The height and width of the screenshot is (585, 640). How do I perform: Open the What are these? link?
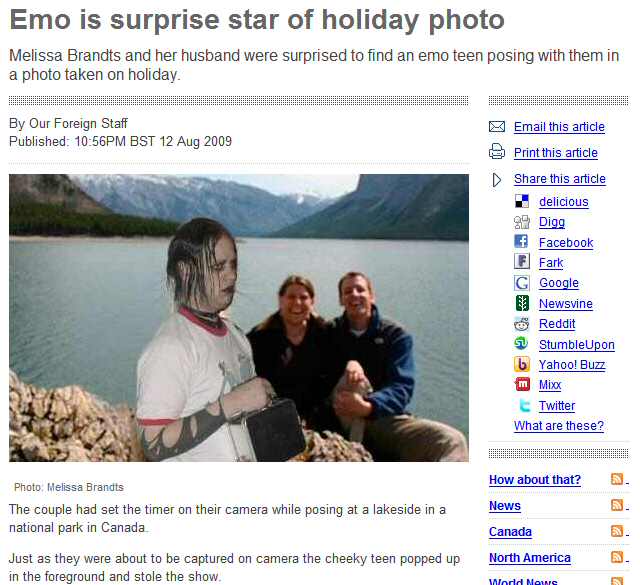coord(558,426)
